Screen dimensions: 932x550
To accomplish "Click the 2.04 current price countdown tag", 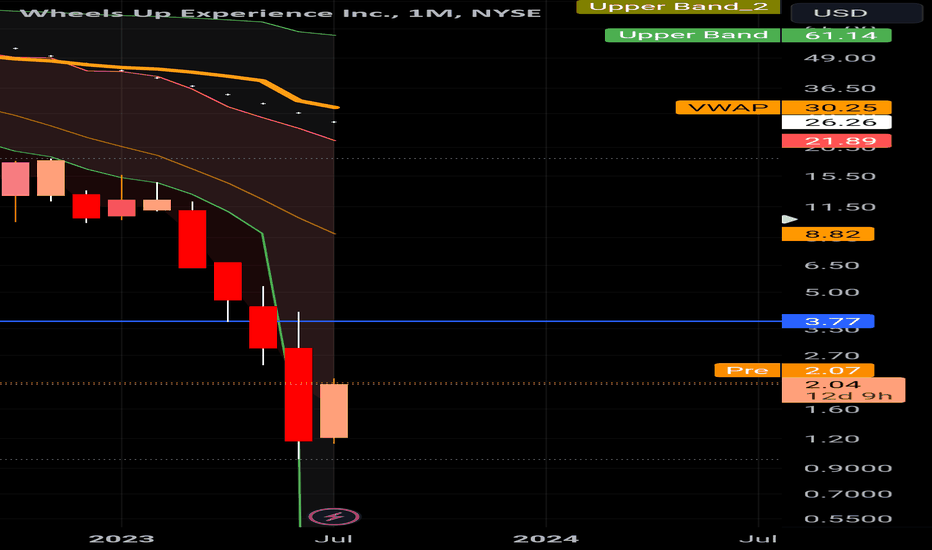I will (843, 390).
